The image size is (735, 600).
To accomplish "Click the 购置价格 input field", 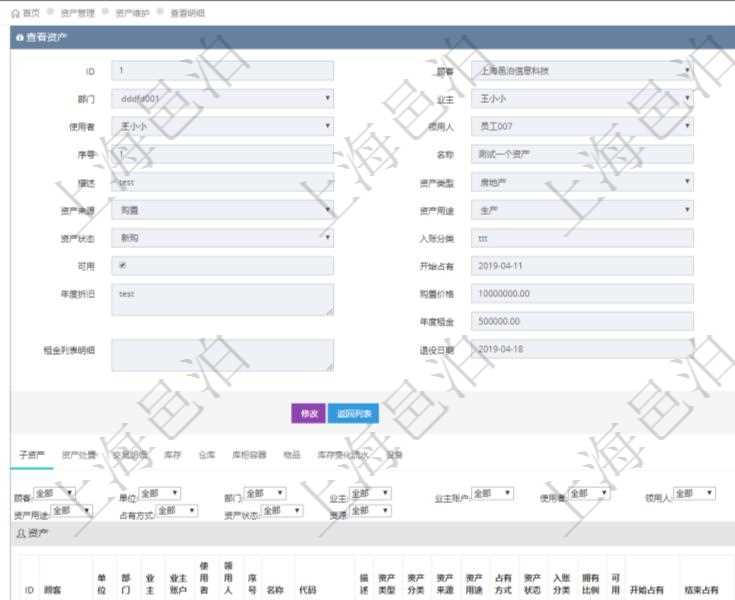I will click(582, 294).
